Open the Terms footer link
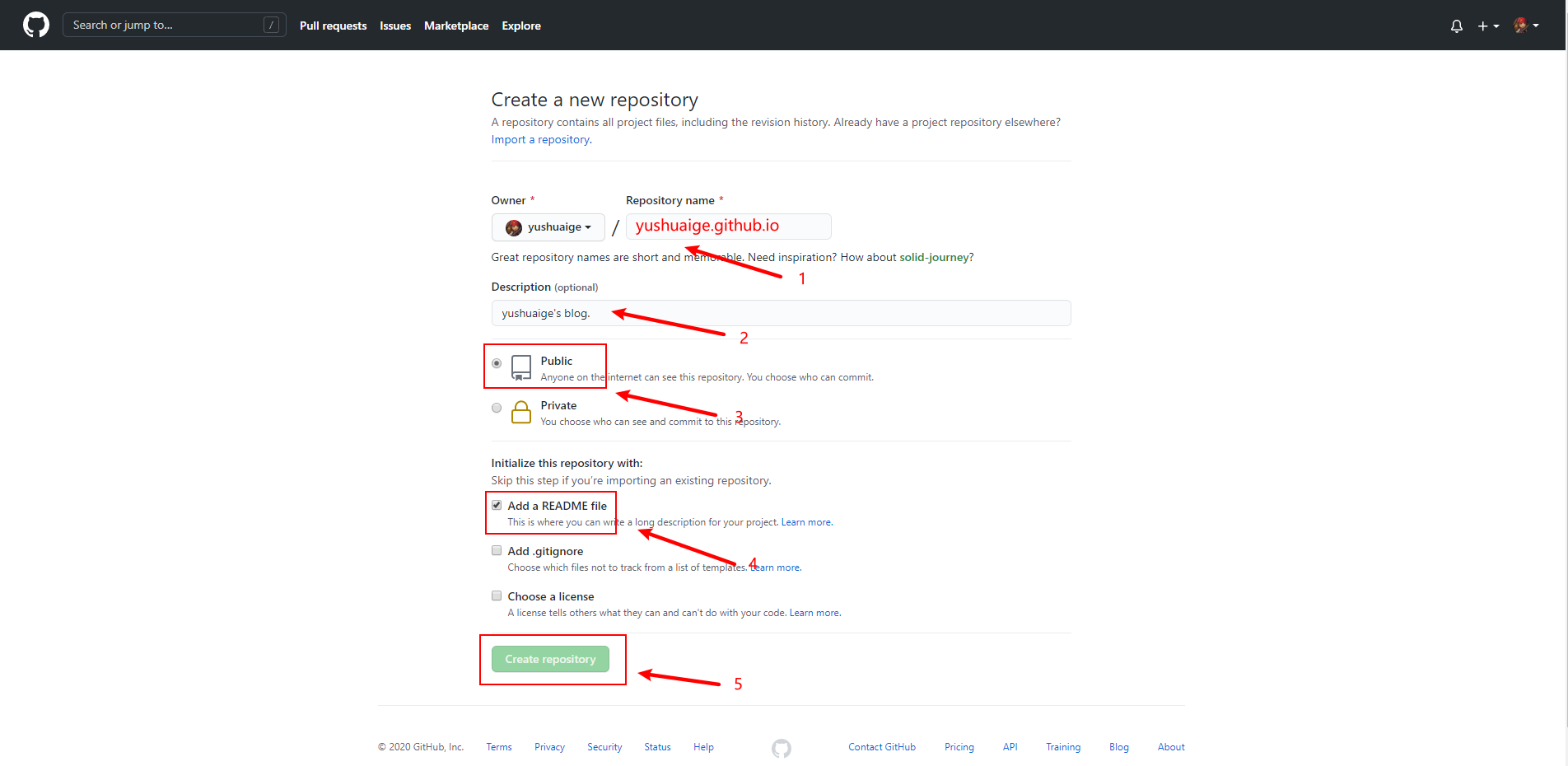Screen dimensions: 1568x766 pos(499,747)
